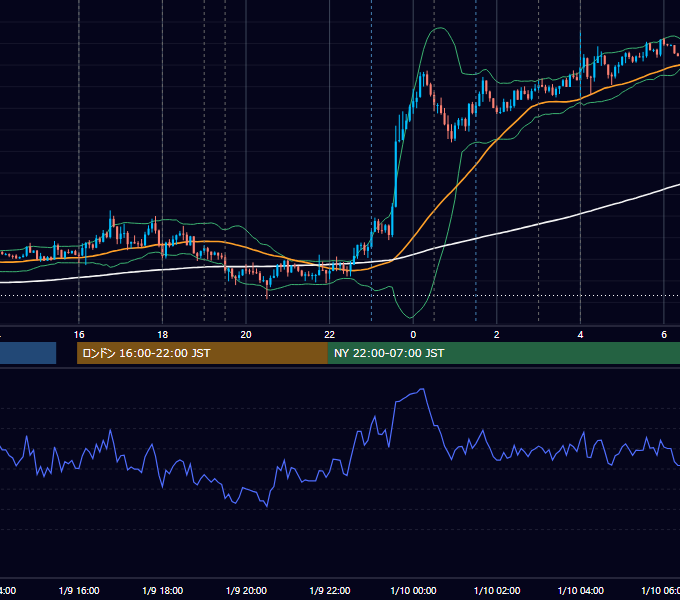This screenshot has height=600, width=680.
Task: Click the 1/10 02:00 time label
Action: click(497, 590)
